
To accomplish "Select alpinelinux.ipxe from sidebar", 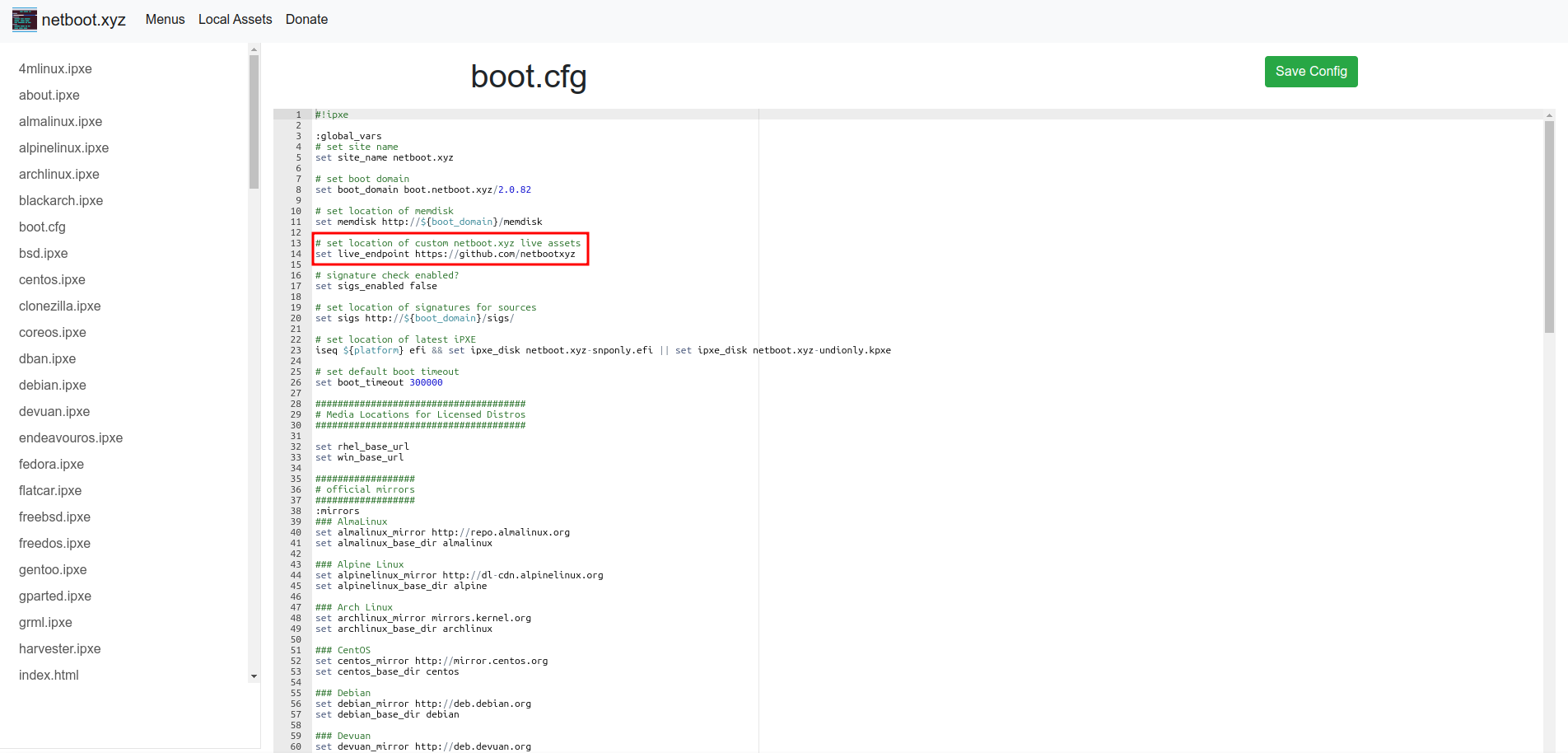I will 64,147.
